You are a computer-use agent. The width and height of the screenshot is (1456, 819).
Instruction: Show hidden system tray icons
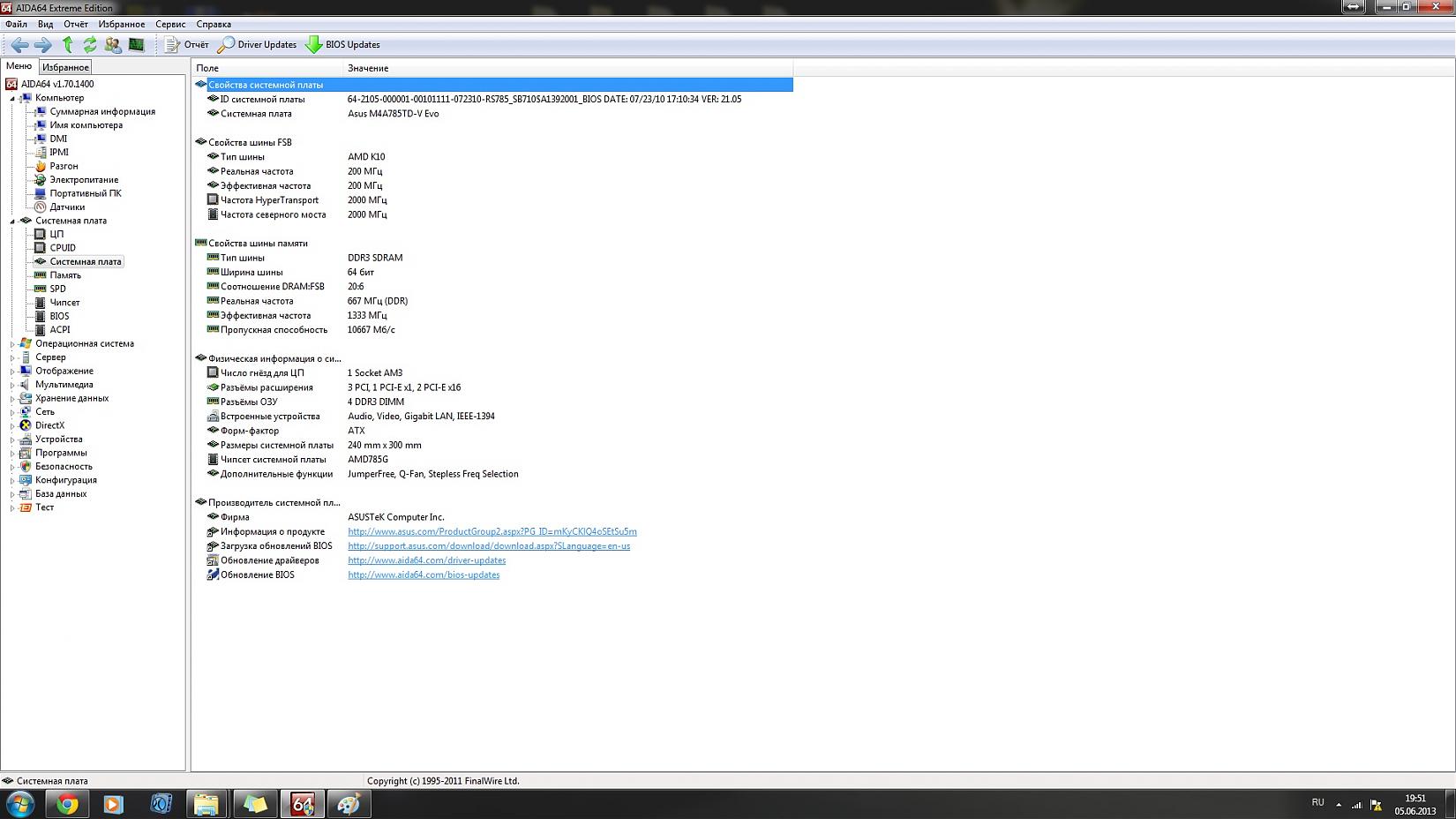1339,805
